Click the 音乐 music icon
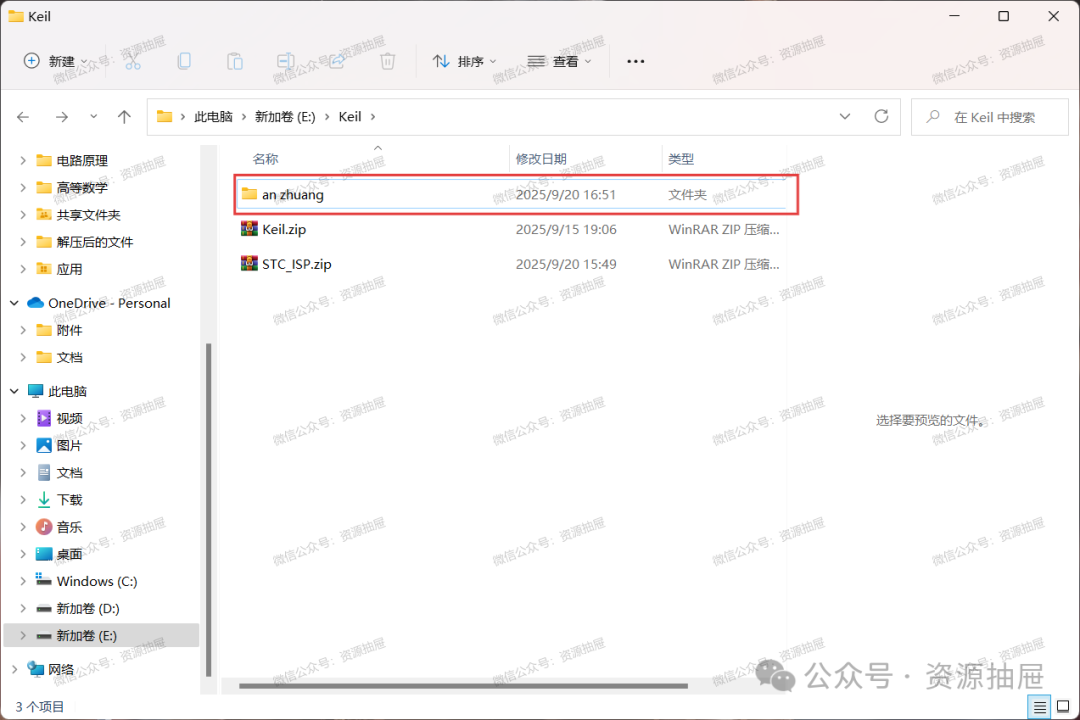1080x720 pixels. coord(44,527)
